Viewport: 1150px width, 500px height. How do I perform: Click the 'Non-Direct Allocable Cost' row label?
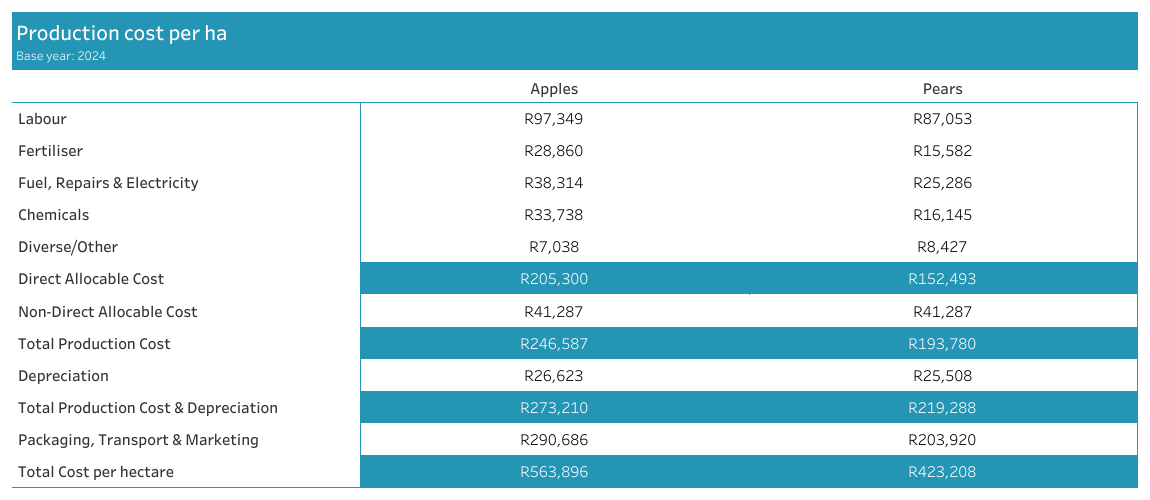tap(108, 312)
